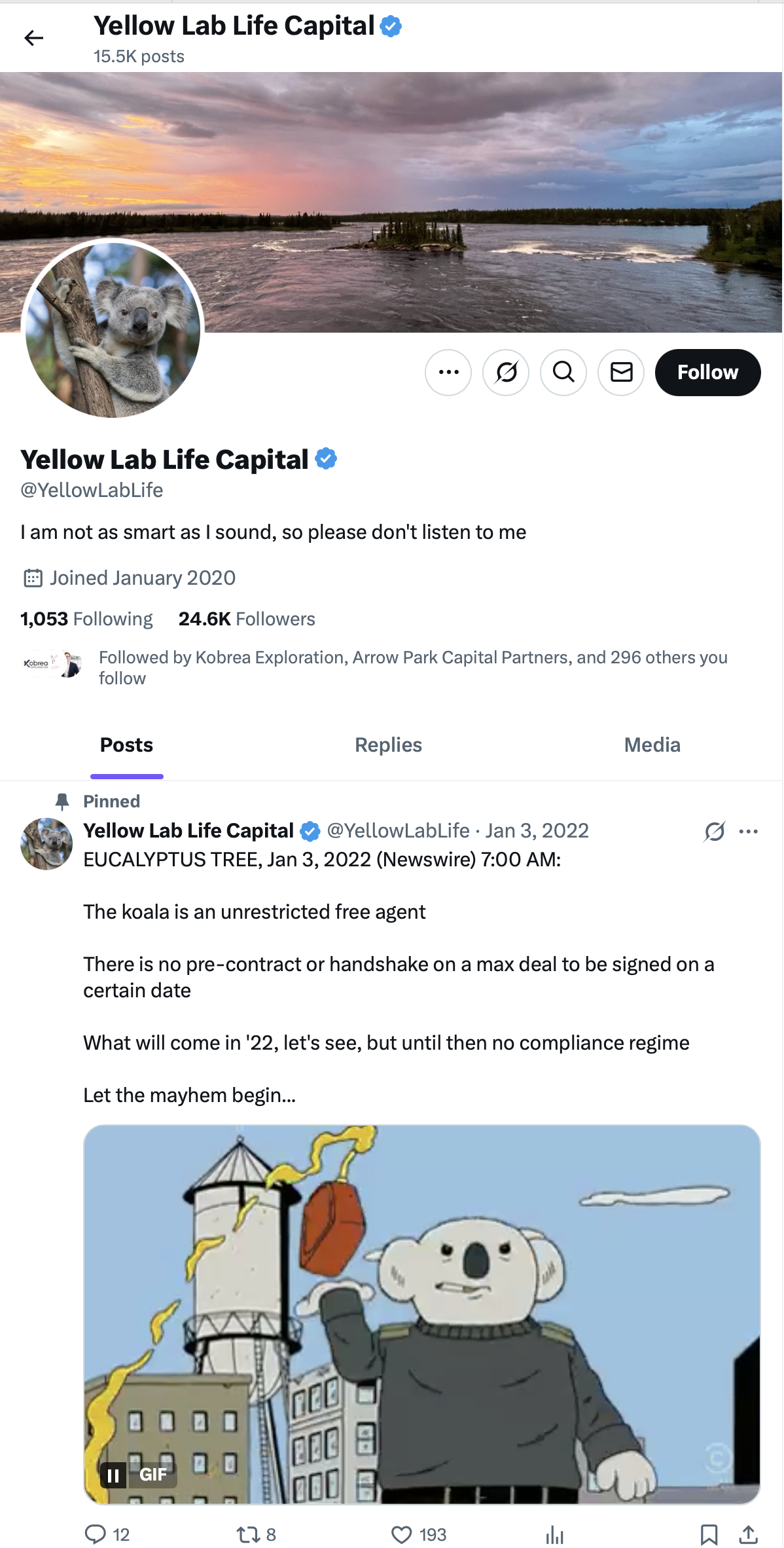784x1548 pixels.
Task: Open the pinned post's three-dot menu
Action: click(x=748, y=832)
